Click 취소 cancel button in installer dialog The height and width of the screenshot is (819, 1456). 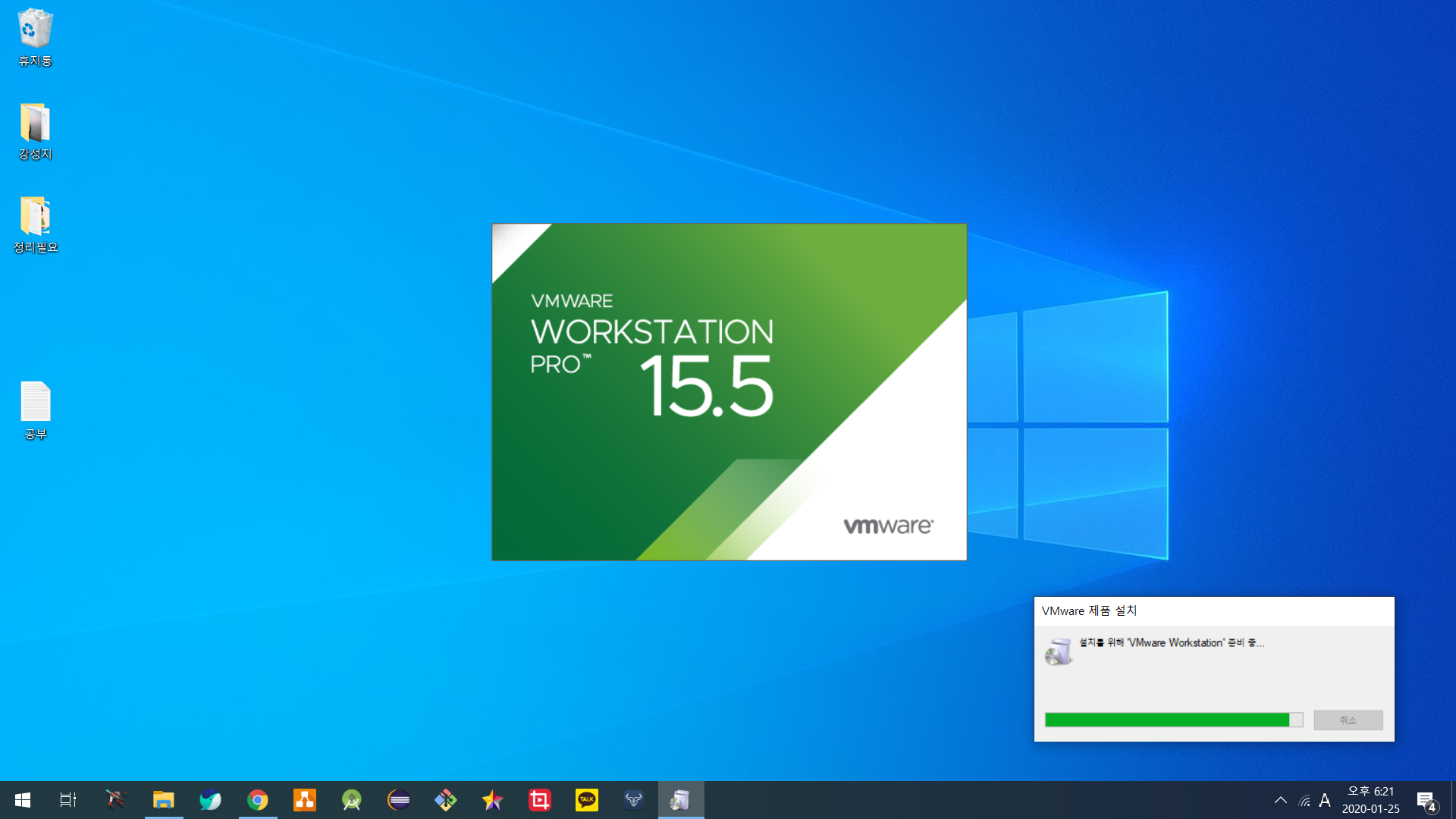tap(1348, 720)
